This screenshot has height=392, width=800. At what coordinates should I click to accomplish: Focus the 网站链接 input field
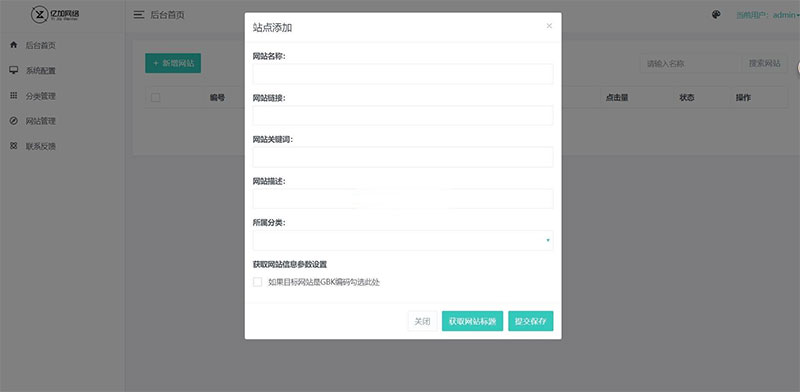tap(403, 115)
